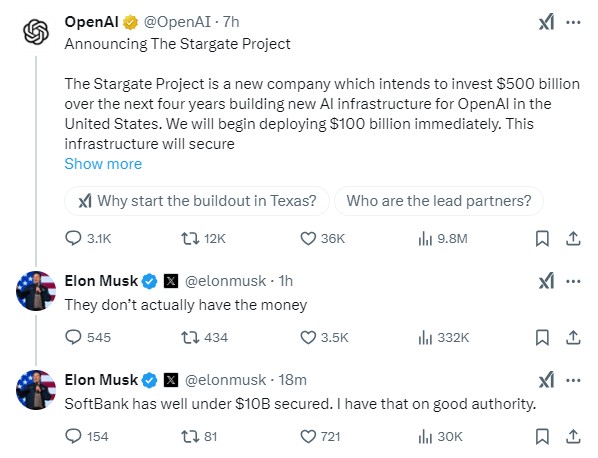
Task: Open more options on OpenAI's post
Action: [x=573, y=22]
